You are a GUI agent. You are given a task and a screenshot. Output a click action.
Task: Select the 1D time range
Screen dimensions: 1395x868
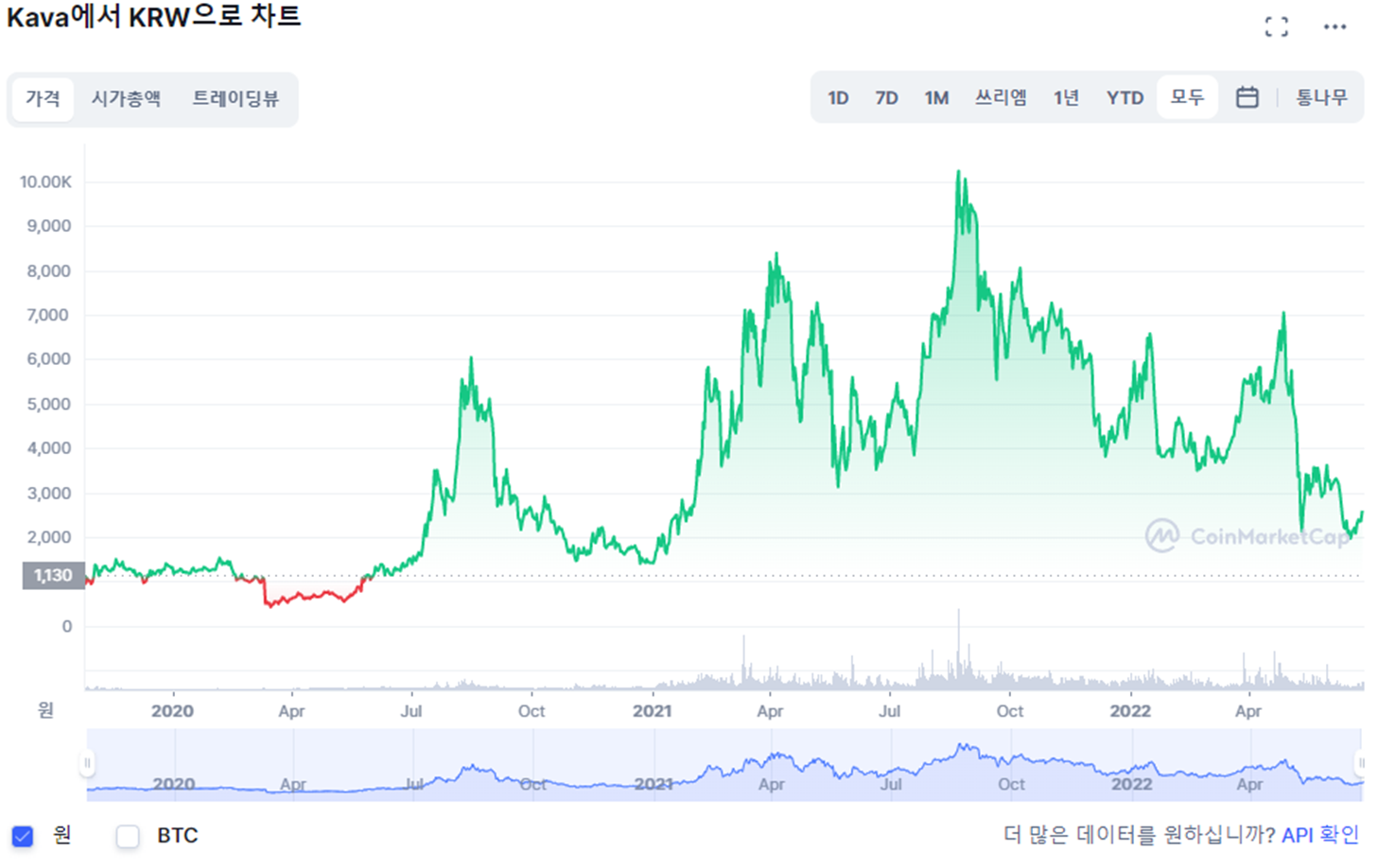pyautogui.click(x=838, y=97)
